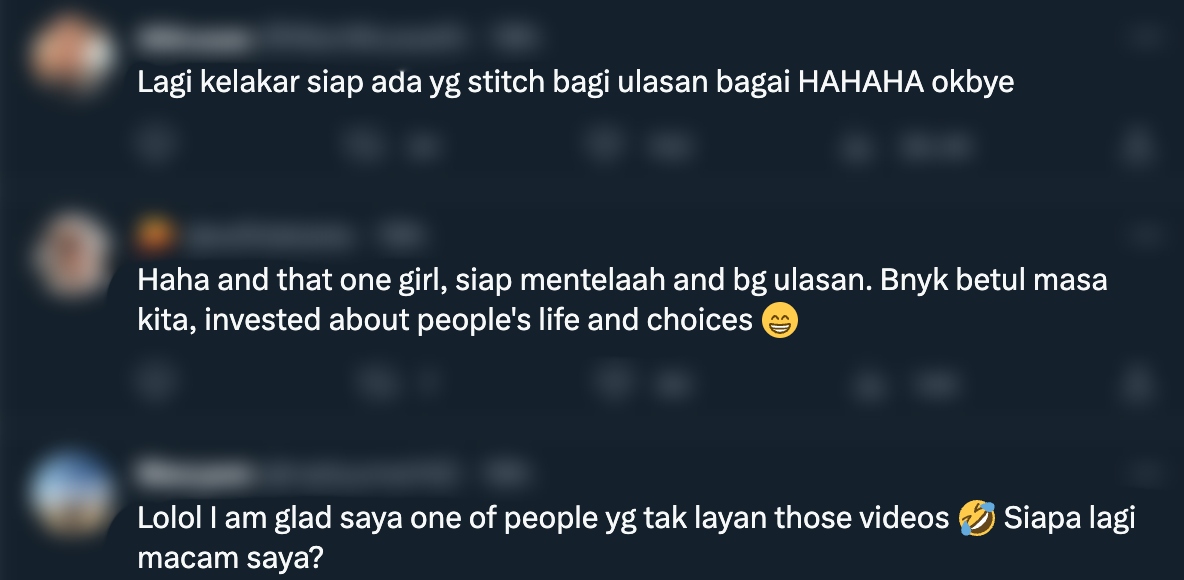This screenshot has height=580, width=1184.
Task: Like the "Haha and that one girl" tweet
Action: click(613, 381)
